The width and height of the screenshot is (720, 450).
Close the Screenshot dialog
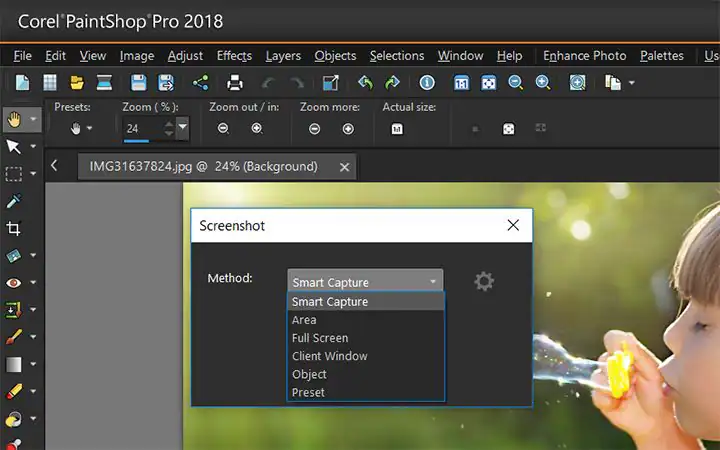[x=513, y=225]
